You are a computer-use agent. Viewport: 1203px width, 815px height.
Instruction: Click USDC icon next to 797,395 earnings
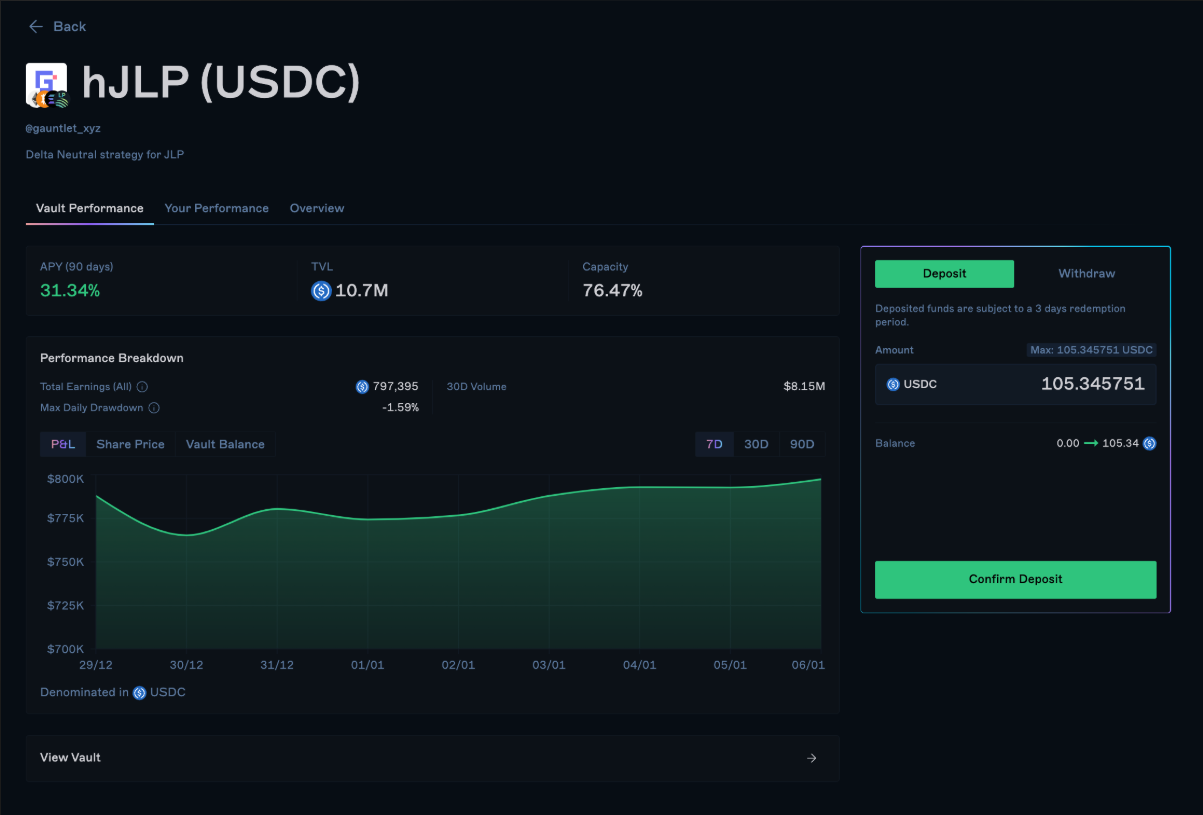tap(362, 387)
